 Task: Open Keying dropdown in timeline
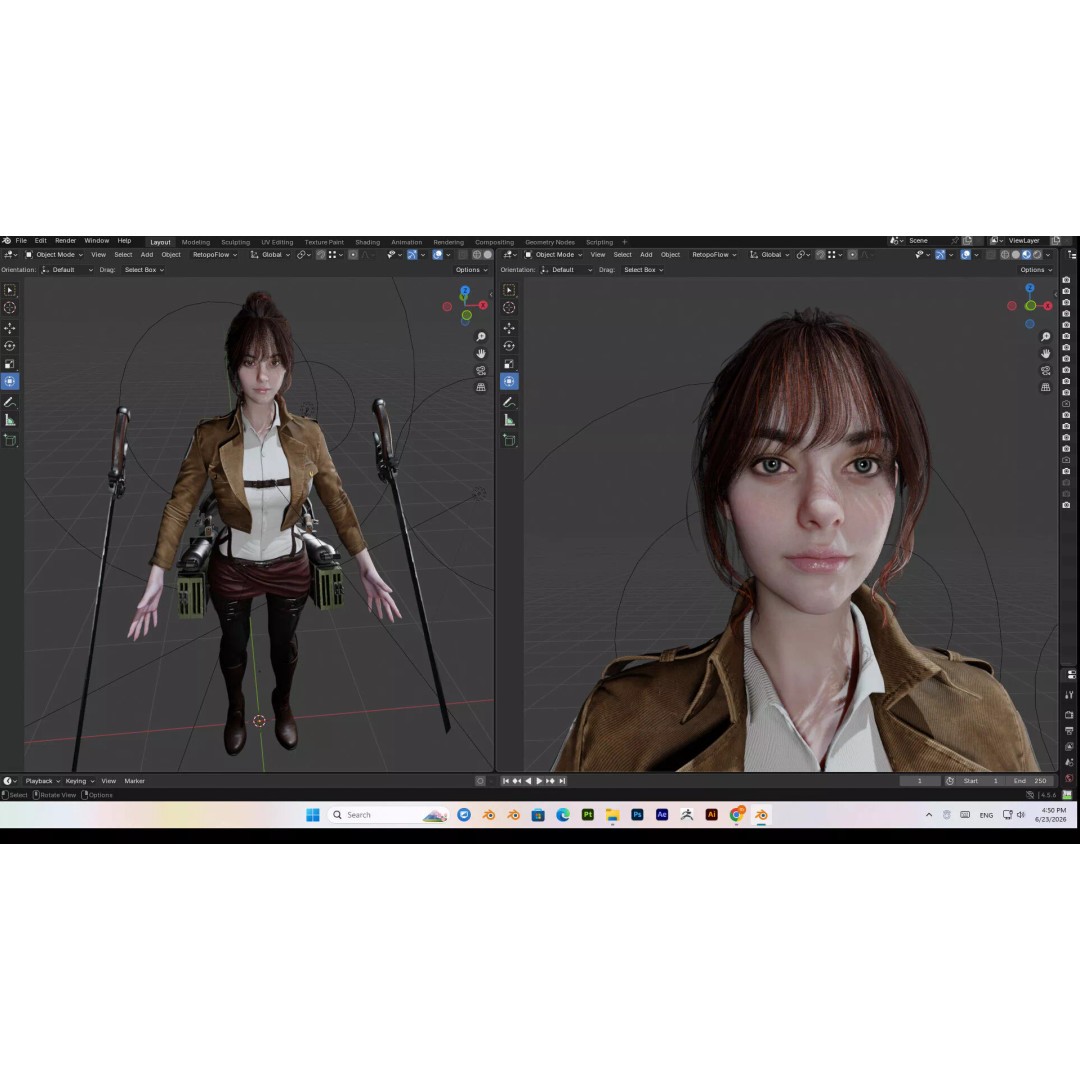80,781
